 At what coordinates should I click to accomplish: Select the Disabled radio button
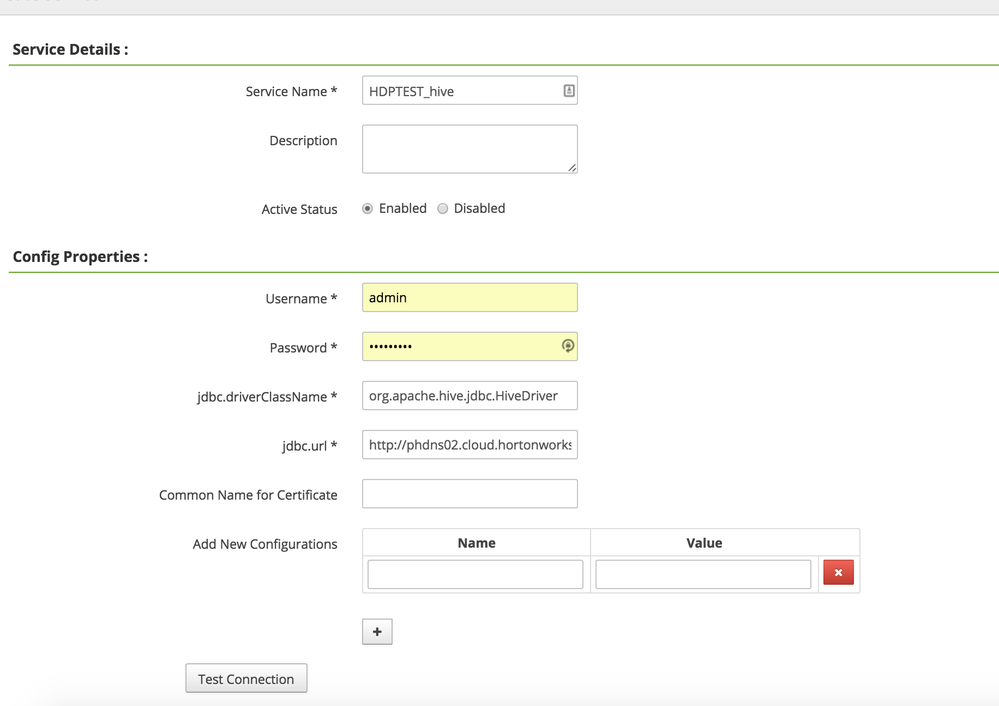tap(443, 209)
